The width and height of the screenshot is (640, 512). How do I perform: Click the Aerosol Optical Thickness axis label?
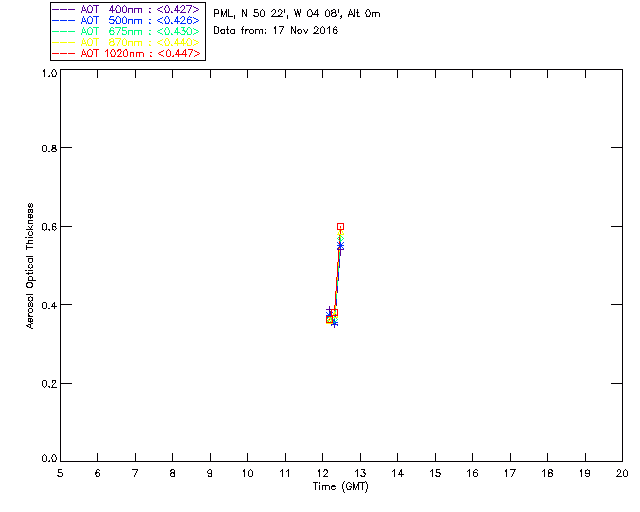click(30, 266)
